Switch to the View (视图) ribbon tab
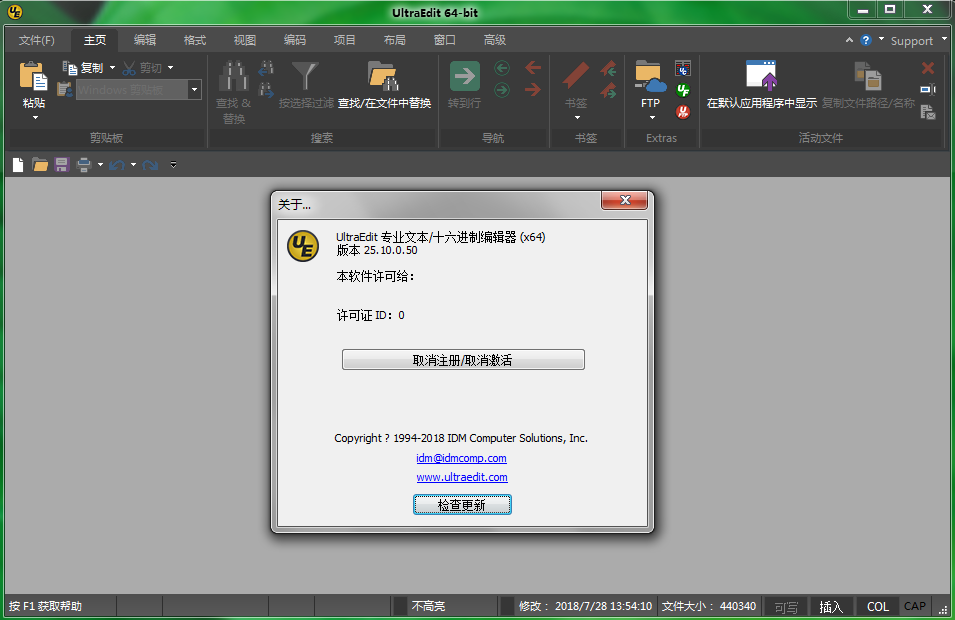The image size is (955, 620). point(245,40)
